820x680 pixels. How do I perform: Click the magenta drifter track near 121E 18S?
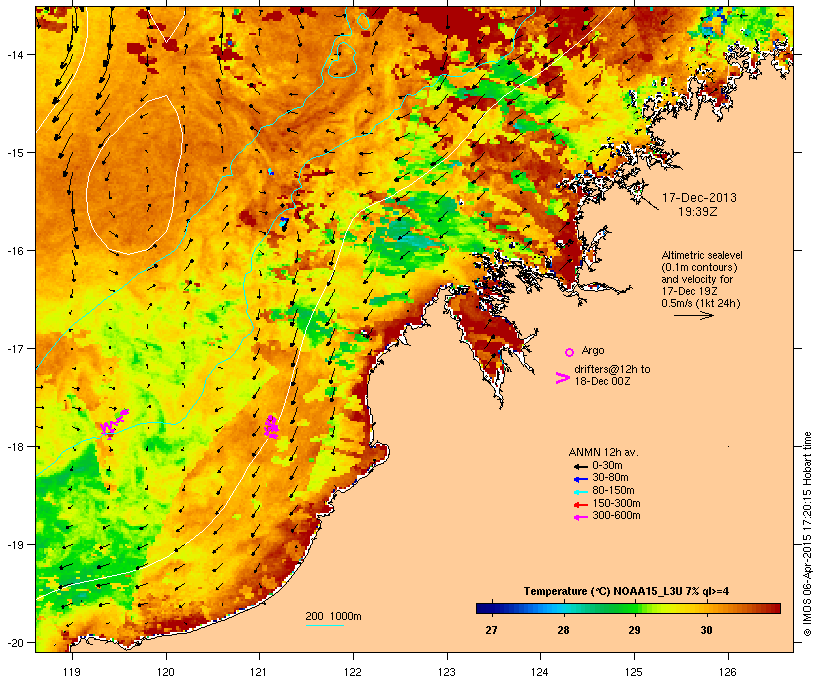(x=271, y=427)
